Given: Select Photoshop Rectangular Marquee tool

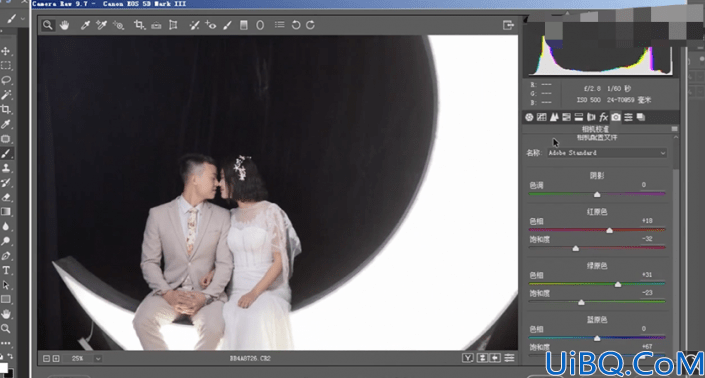Looking at the screenshot, I should (x=6, y=66).
